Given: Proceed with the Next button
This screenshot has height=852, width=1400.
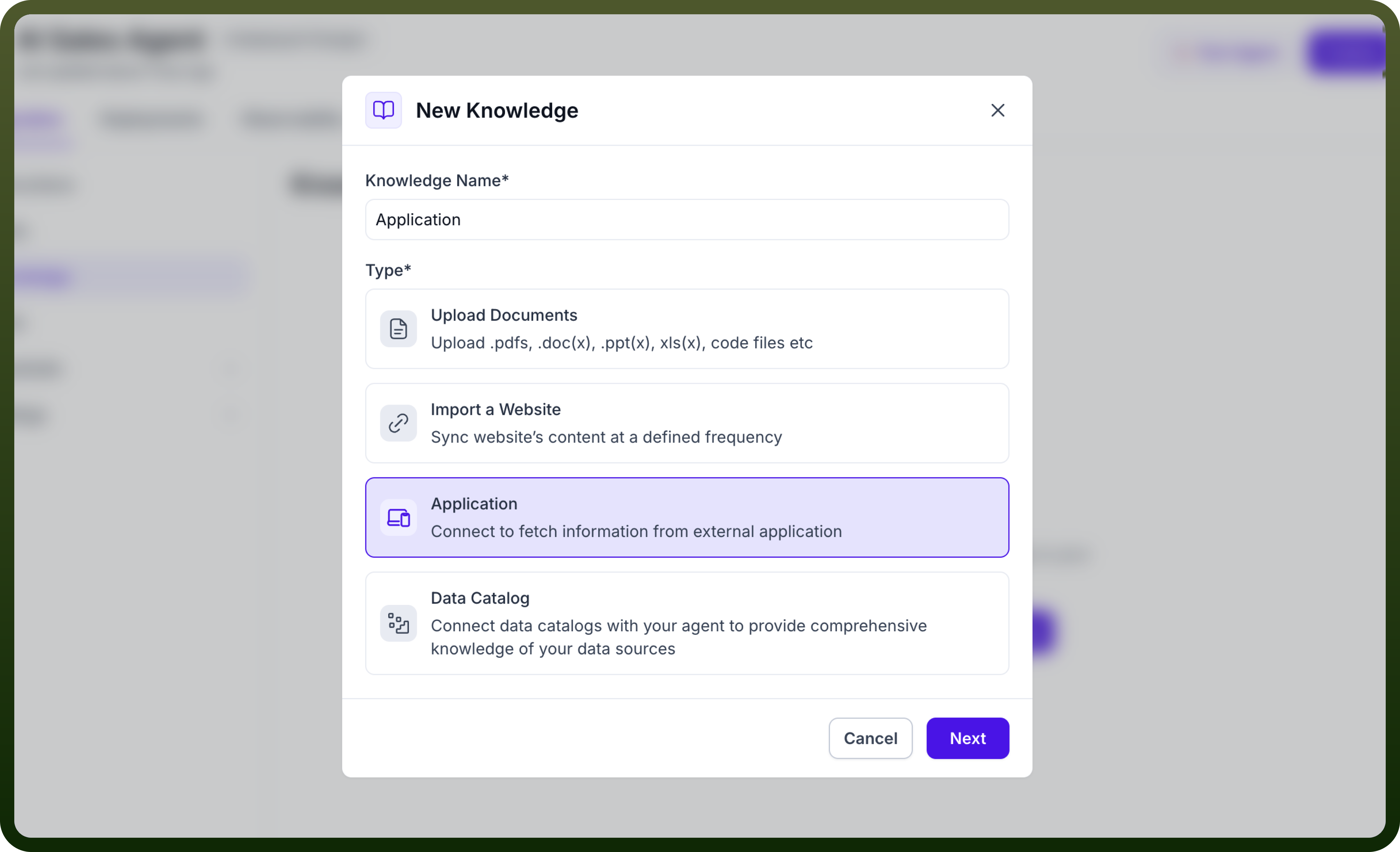Looking at the screenshot, I should (967, 738).
